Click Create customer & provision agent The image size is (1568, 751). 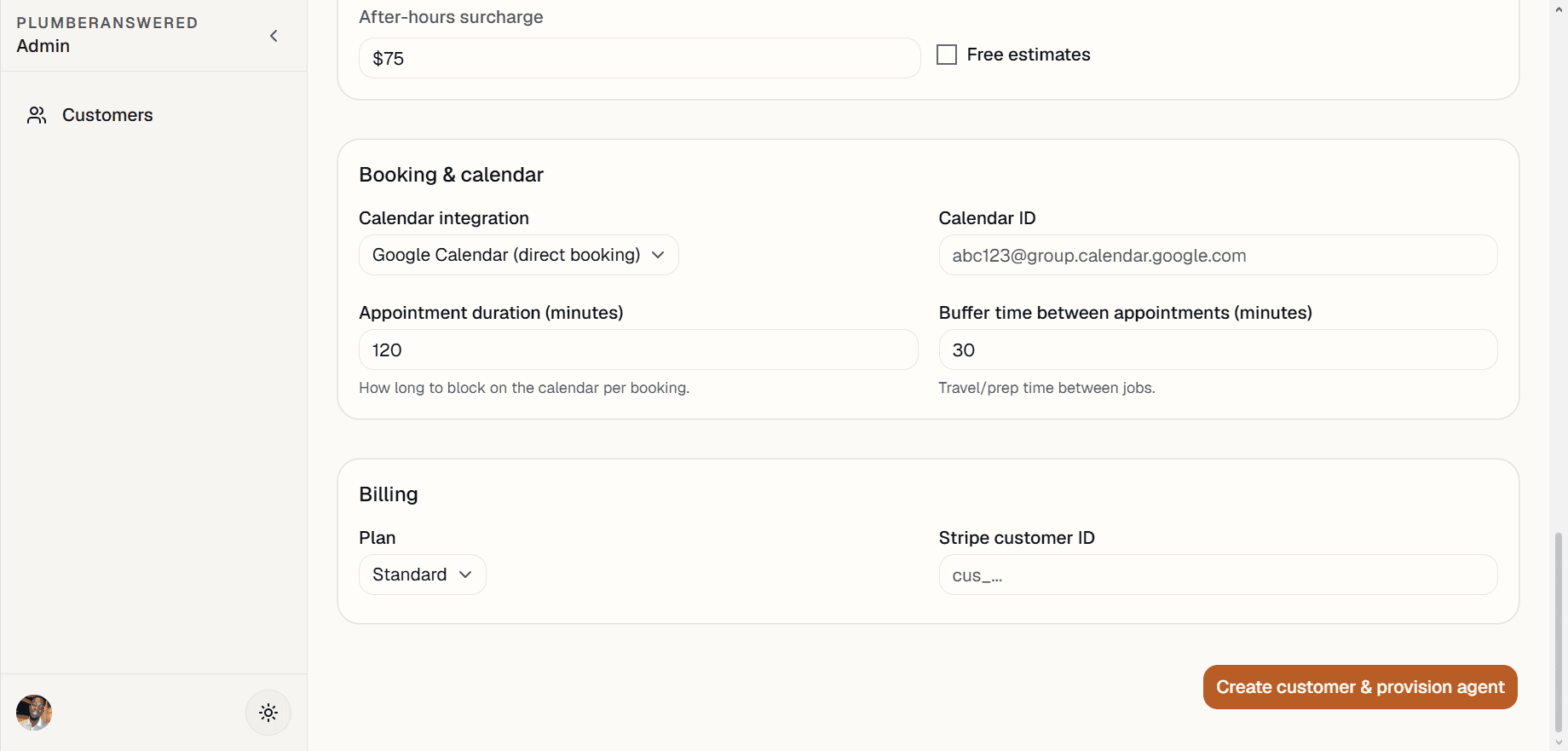click(1360, 687)
